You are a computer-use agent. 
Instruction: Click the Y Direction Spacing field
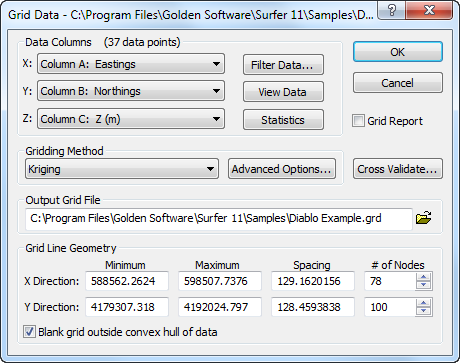coord(313,307)
